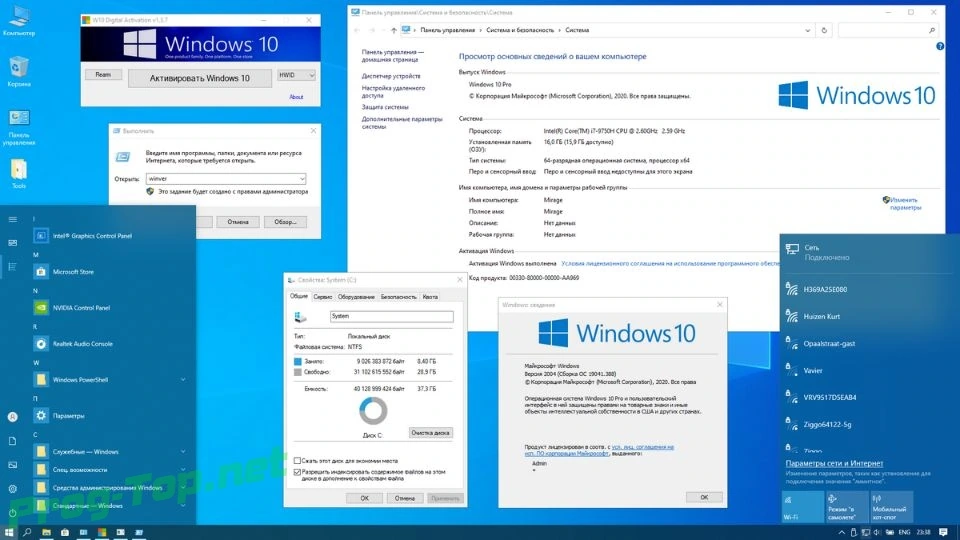Expand Стандартные — Windows folder
This screenshot has height=540, width=960.
point(183,506)
